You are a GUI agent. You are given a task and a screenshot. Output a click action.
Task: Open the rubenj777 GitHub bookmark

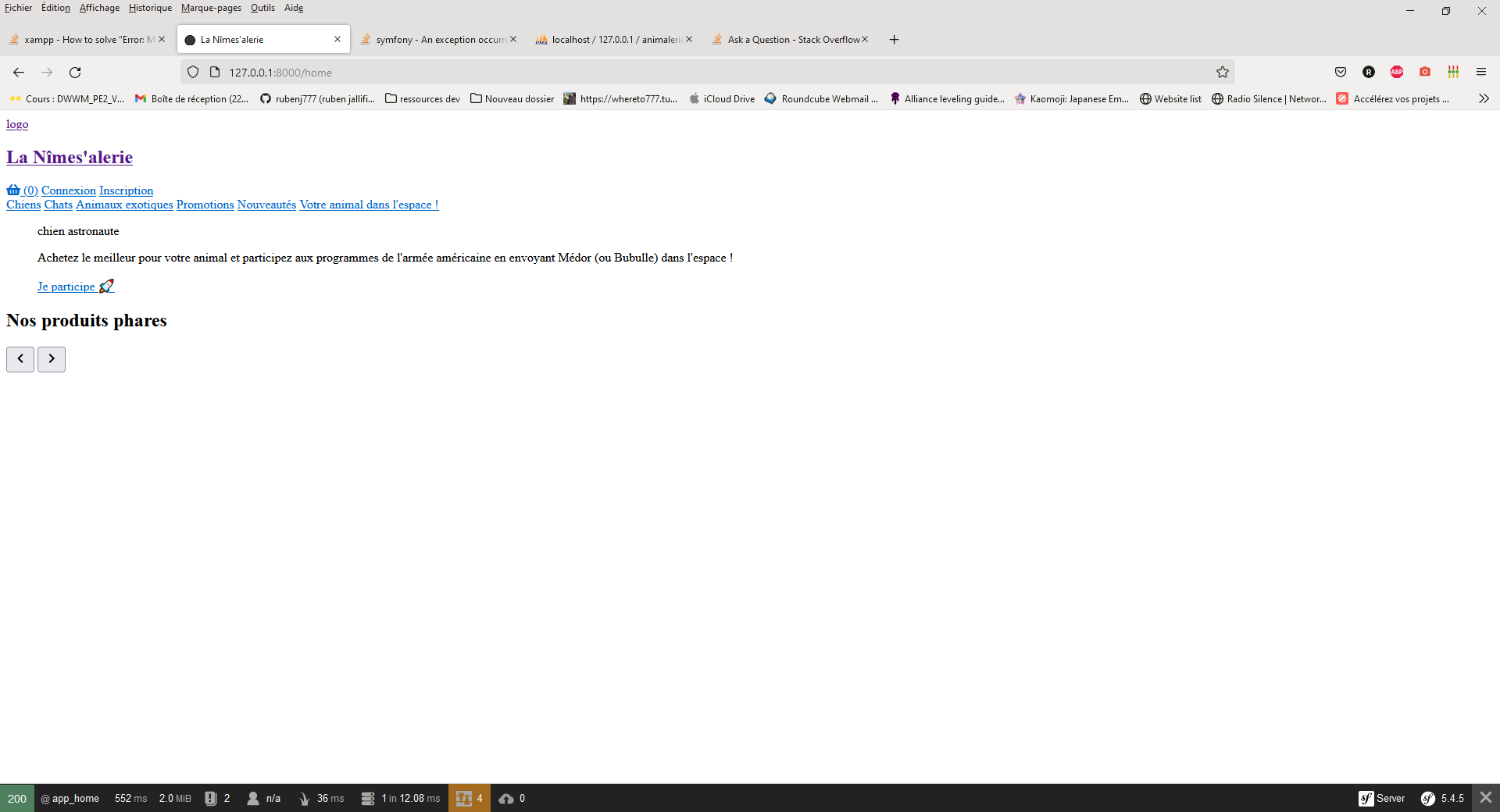click(318, 99)
